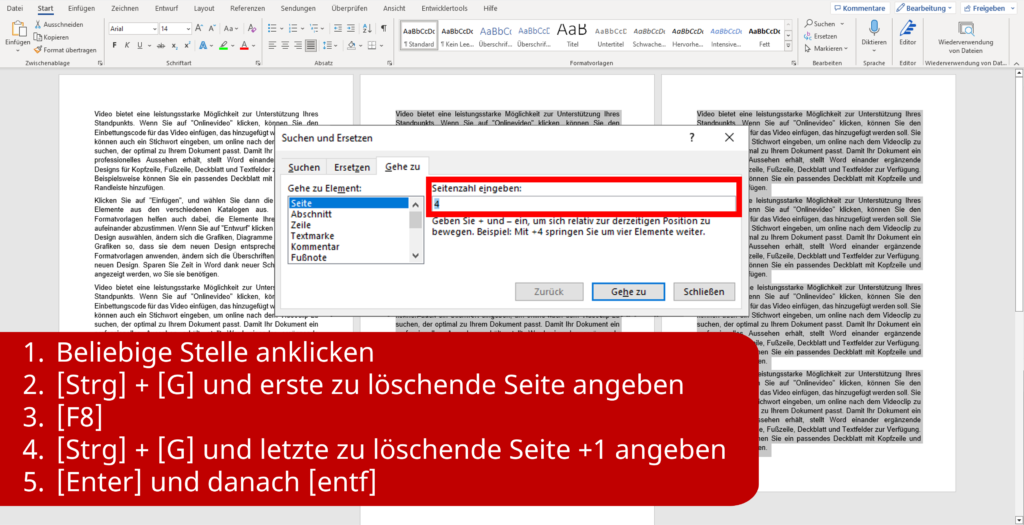Clear all formatting with the eraser A icon
Viewport: 1024px width, 525px height.
tap(251, 29)
